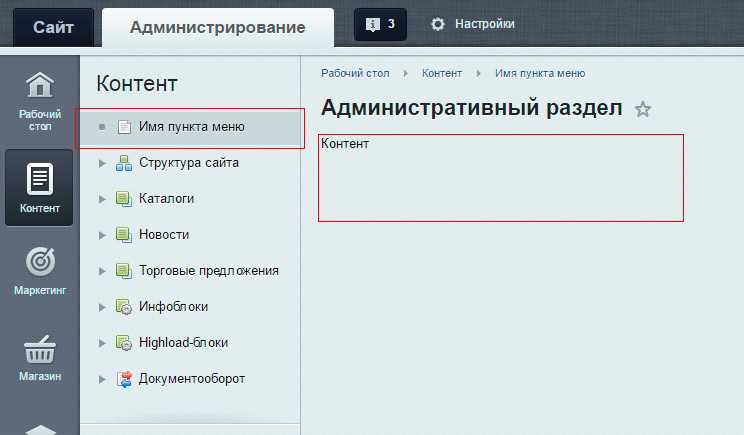Open the Маркетинг target icon
This screenshot has height=435, width=744.
pyautogui.click(x=40, y=262)
